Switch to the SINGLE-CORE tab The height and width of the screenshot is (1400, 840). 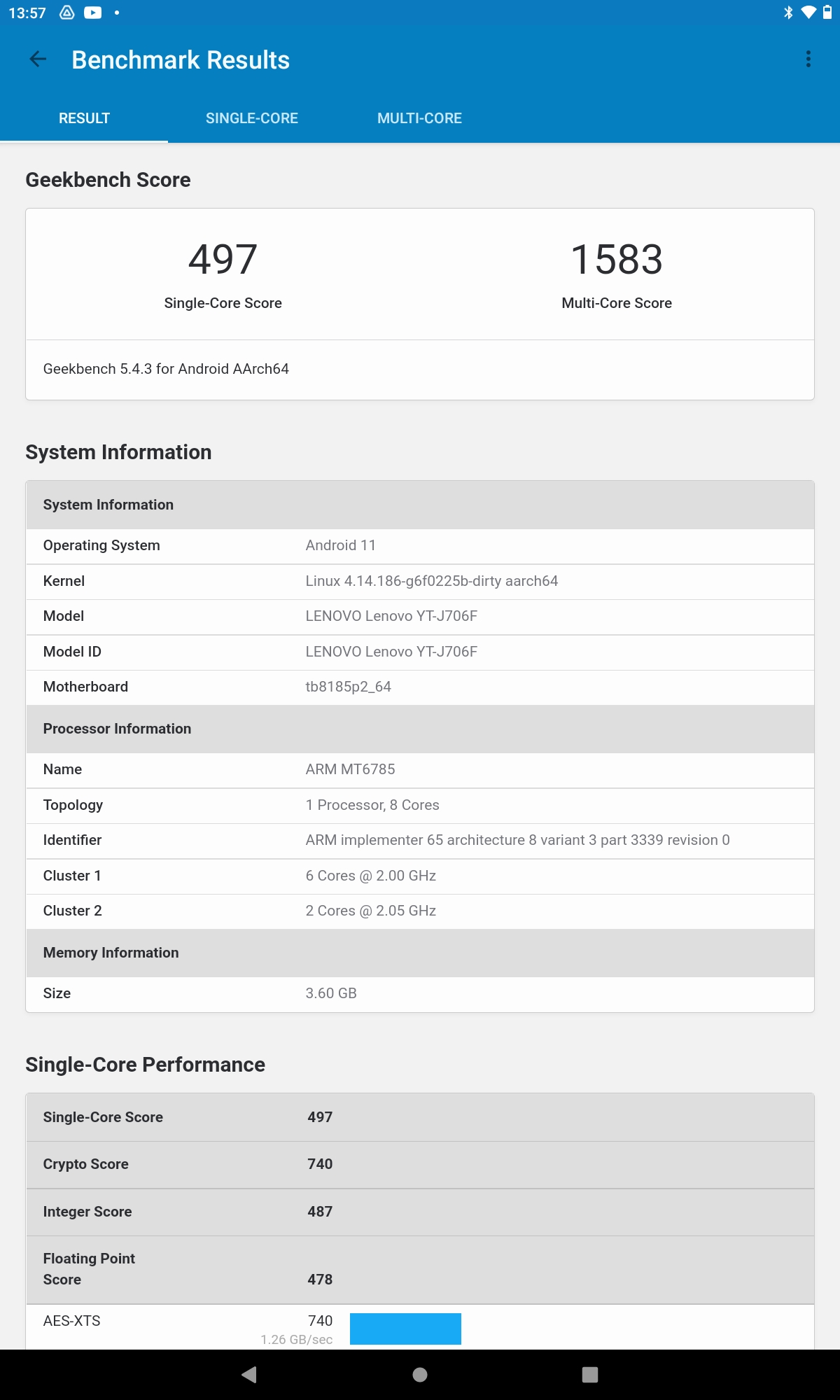pos(252,118)
